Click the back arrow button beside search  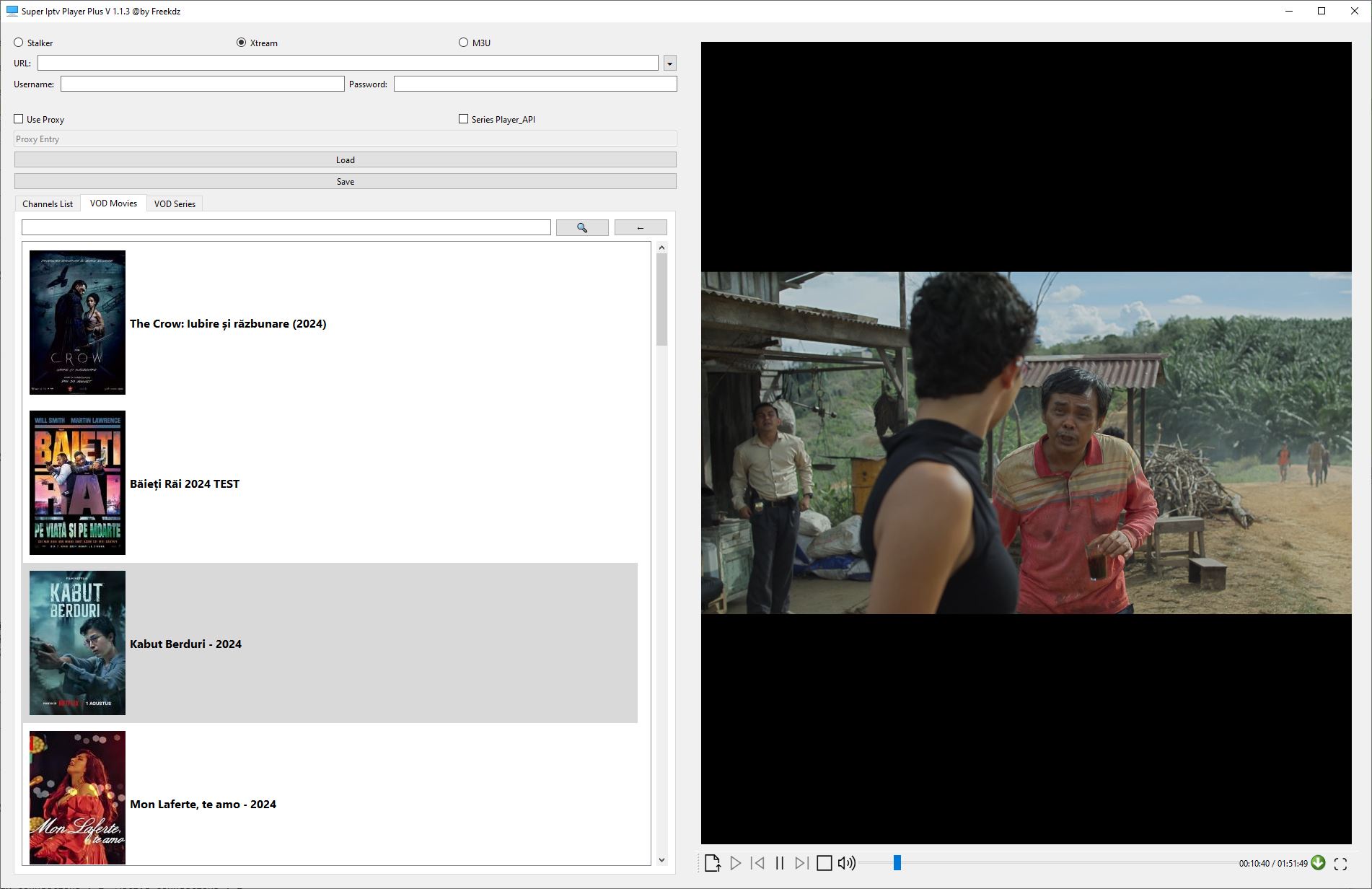pos(641,228)
